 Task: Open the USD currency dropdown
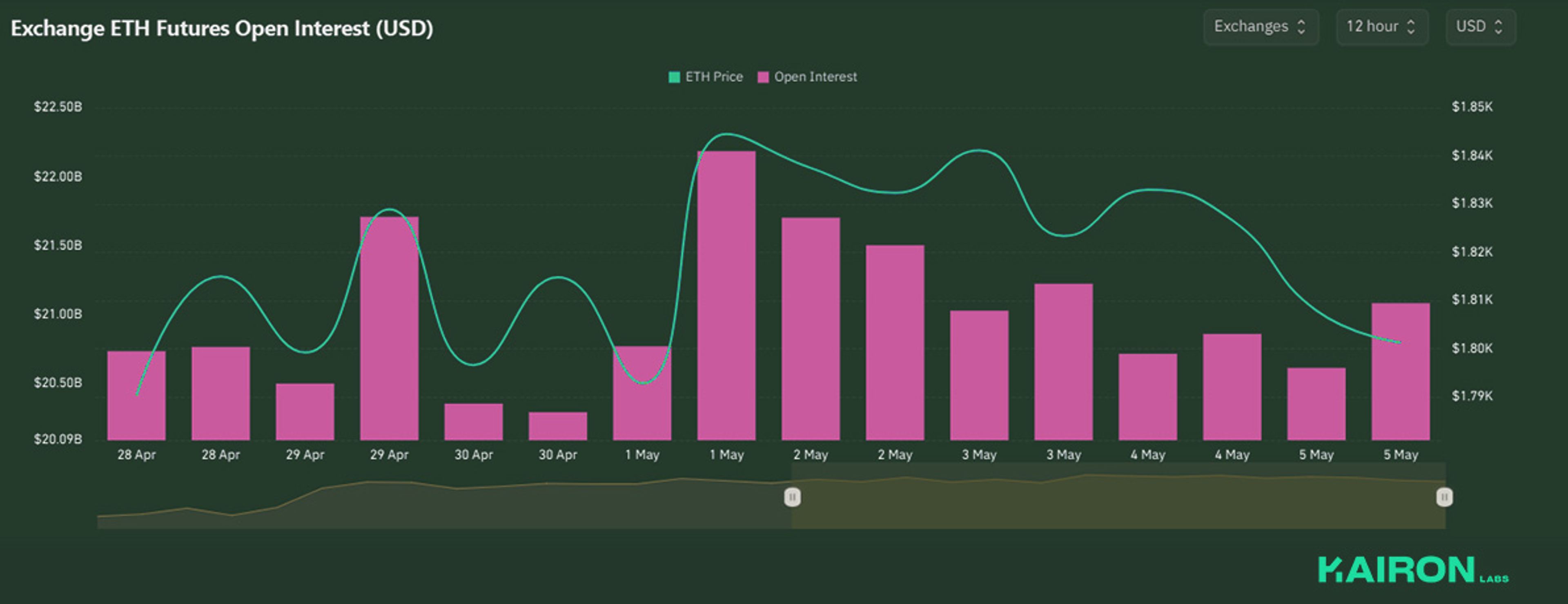pyautogui.click(x=1480, y=27)
